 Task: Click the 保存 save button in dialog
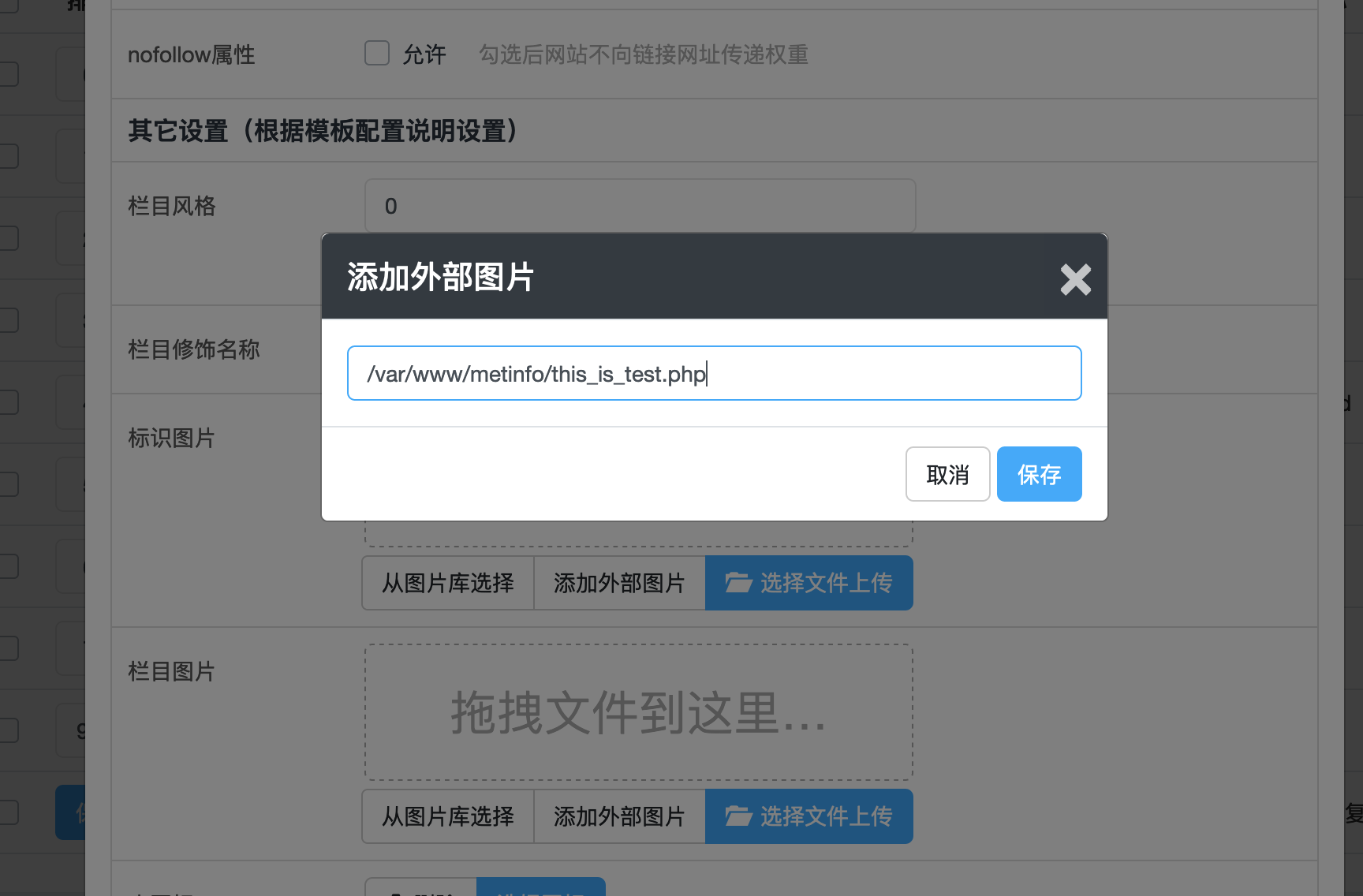tap(1039, 474)
